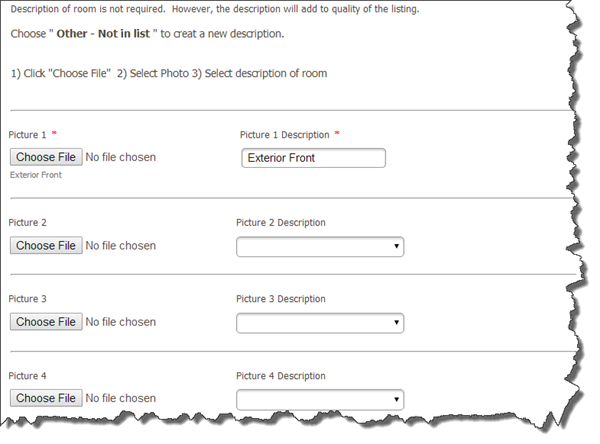600x444 pixels.
Task: Expand the Picture 4 Description combo box
Action: point(320,399)
